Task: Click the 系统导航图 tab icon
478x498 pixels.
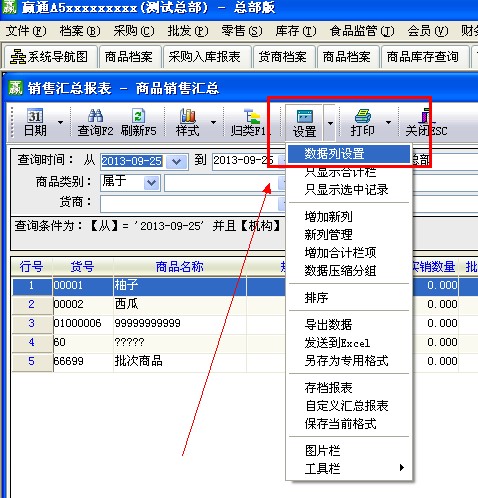Action: coord(18,57)
